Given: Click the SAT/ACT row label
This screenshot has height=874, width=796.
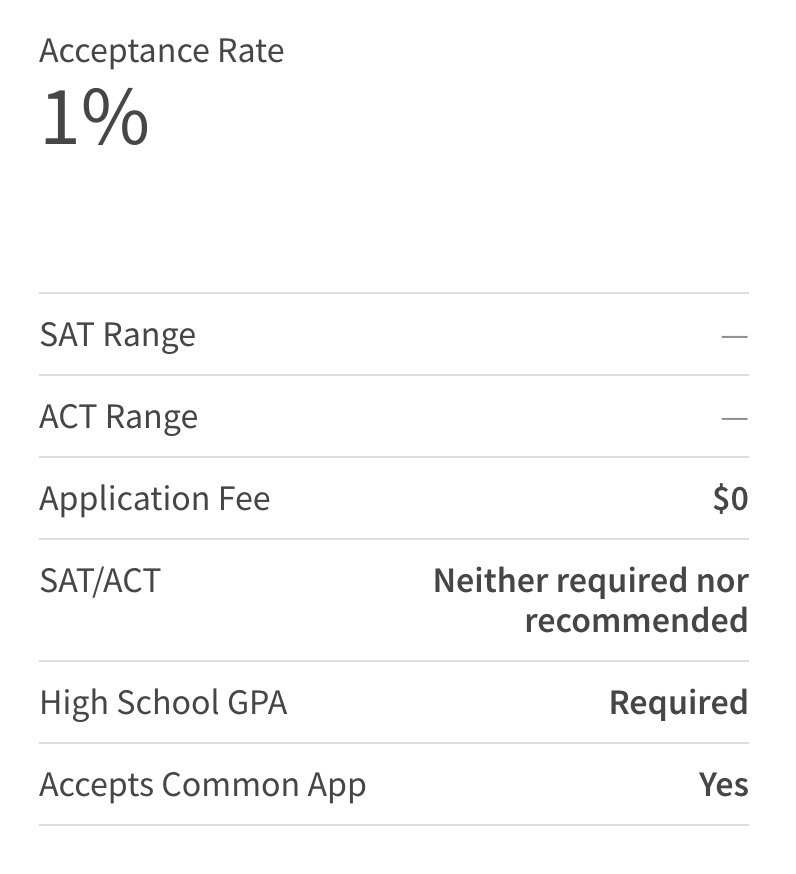Looking at the screenshot, I should click(99, 581).
